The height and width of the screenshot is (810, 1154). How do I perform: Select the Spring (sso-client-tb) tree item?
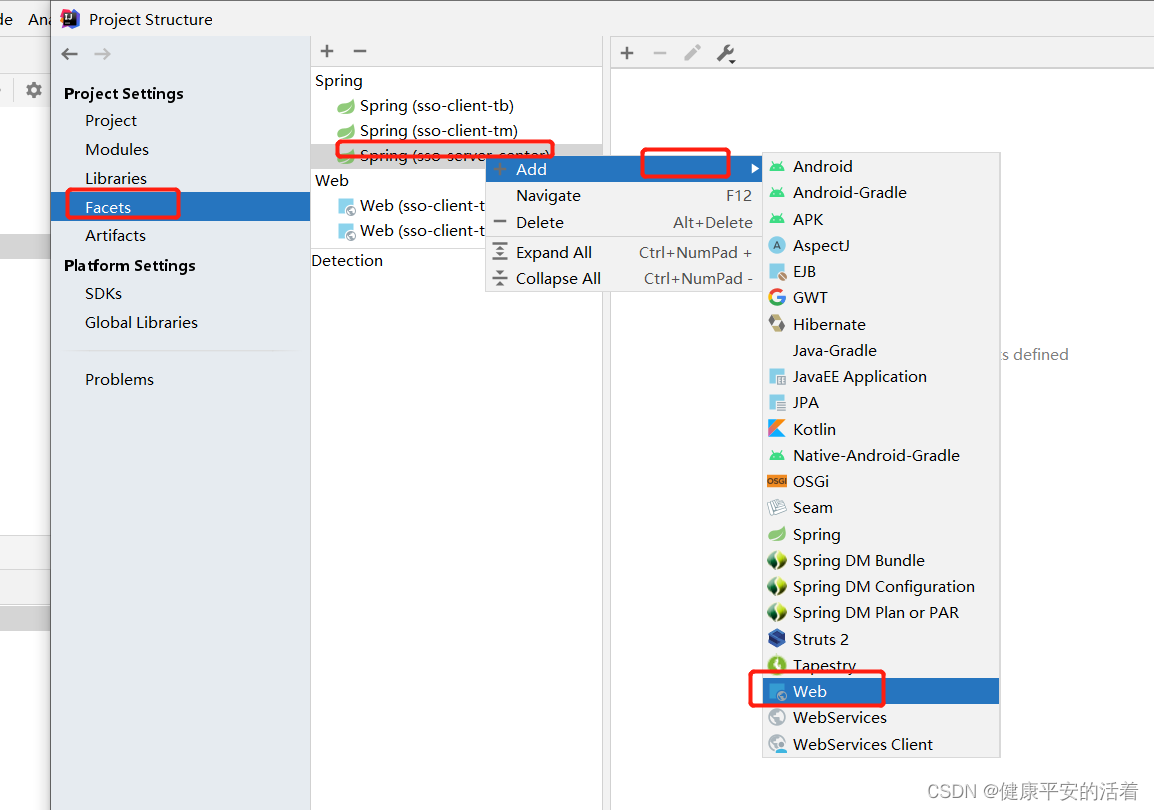pyautogui.click(x=431, y=104)
